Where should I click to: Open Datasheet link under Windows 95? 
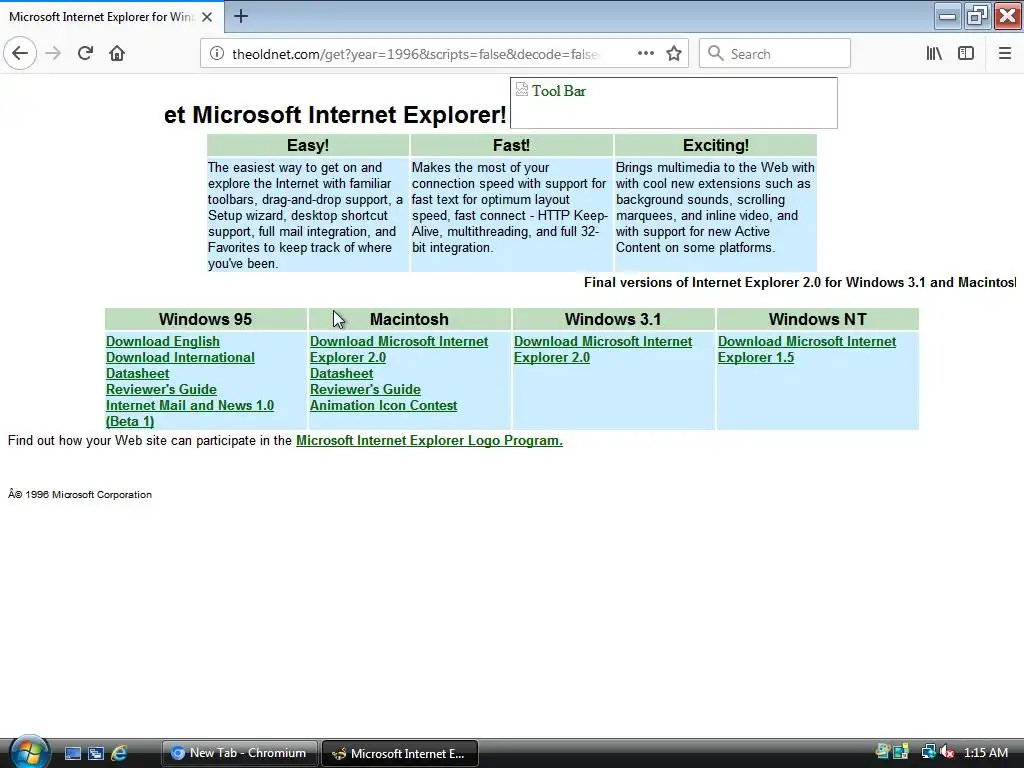pos(137,374)
